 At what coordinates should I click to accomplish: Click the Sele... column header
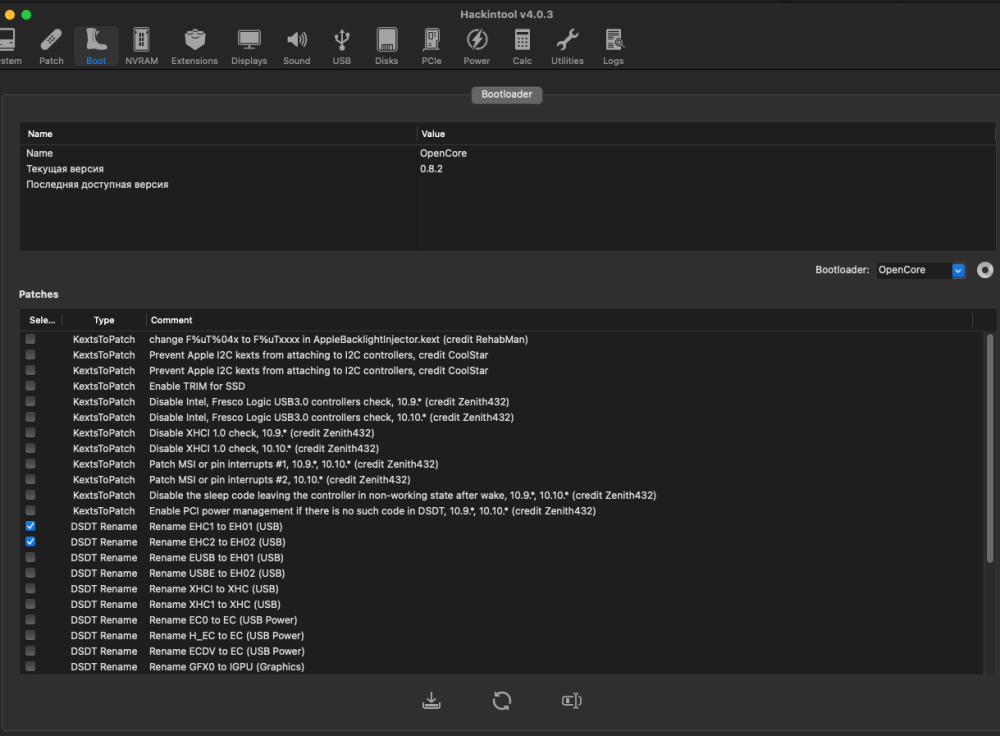coord(41,320)
